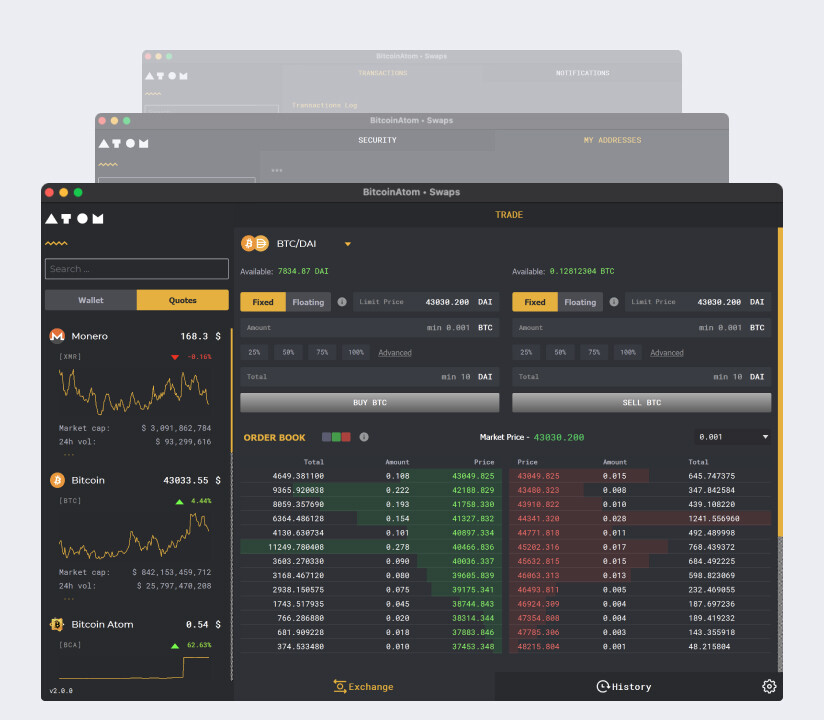Click the ellipsis under Bitcoin 24h vol
Screen dimensions: 824x720
tap(69, 599)
